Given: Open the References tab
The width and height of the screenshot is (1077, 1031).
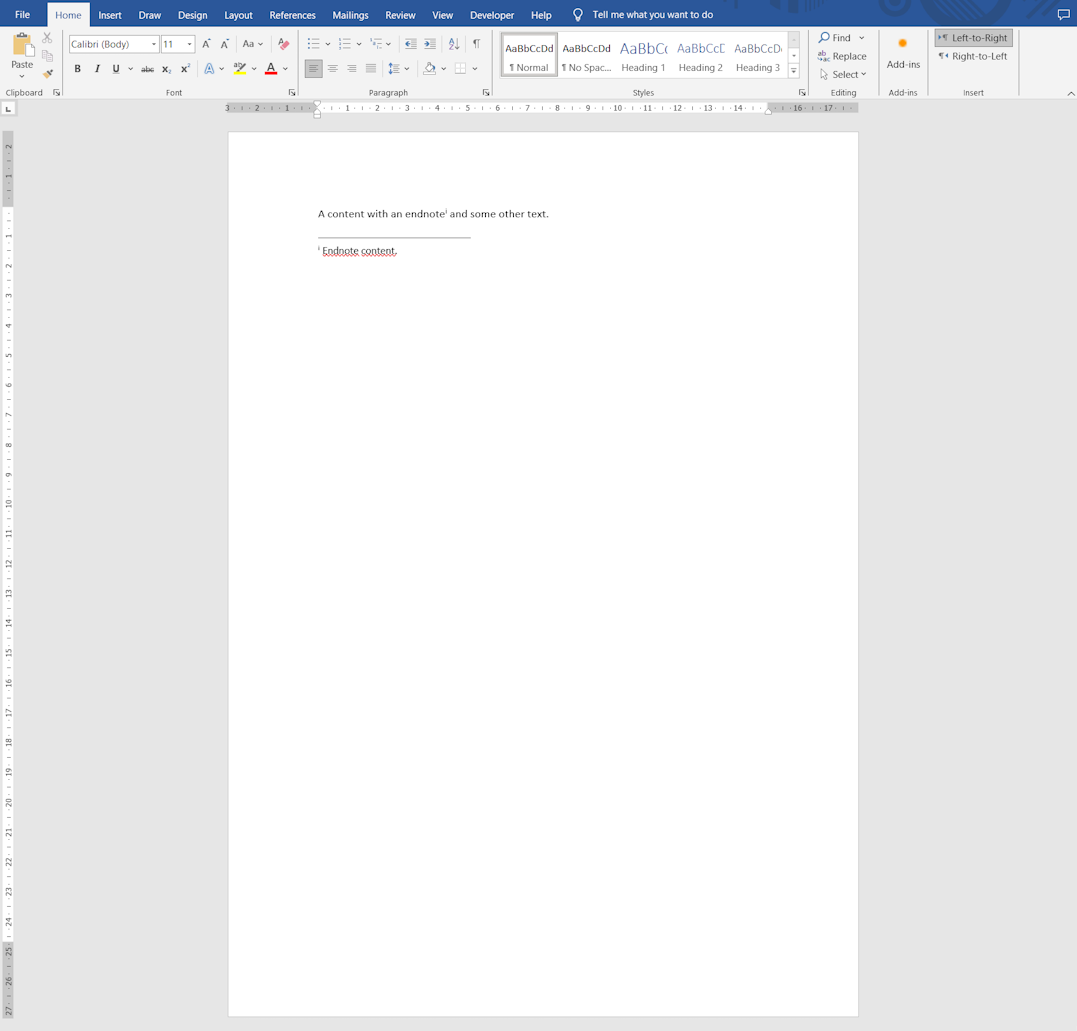Looking at the screenshot, I should [293, 14].
